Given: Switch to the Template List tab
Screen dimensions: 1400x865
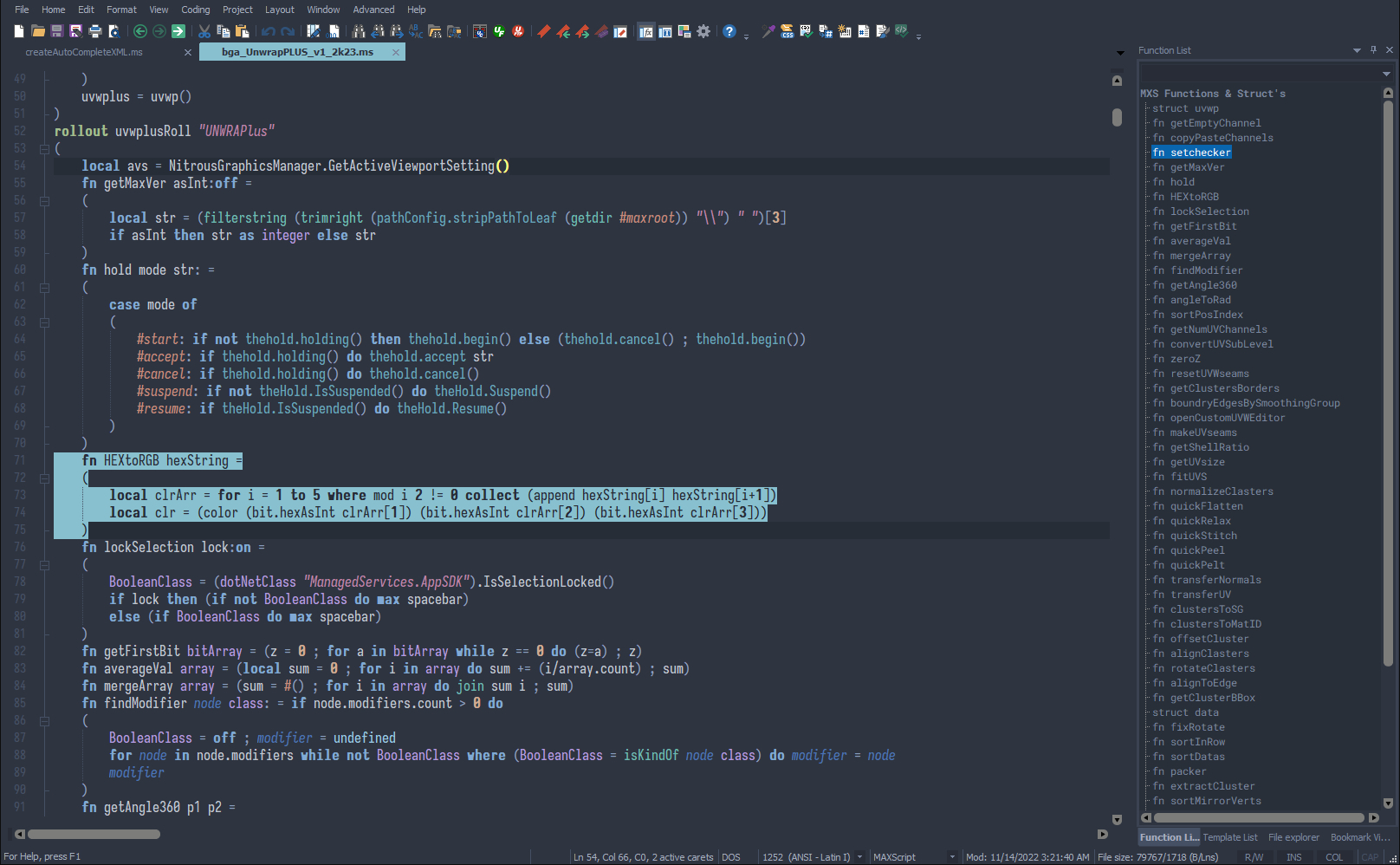Looking at the screenshot, I should tap(1229, 837).
